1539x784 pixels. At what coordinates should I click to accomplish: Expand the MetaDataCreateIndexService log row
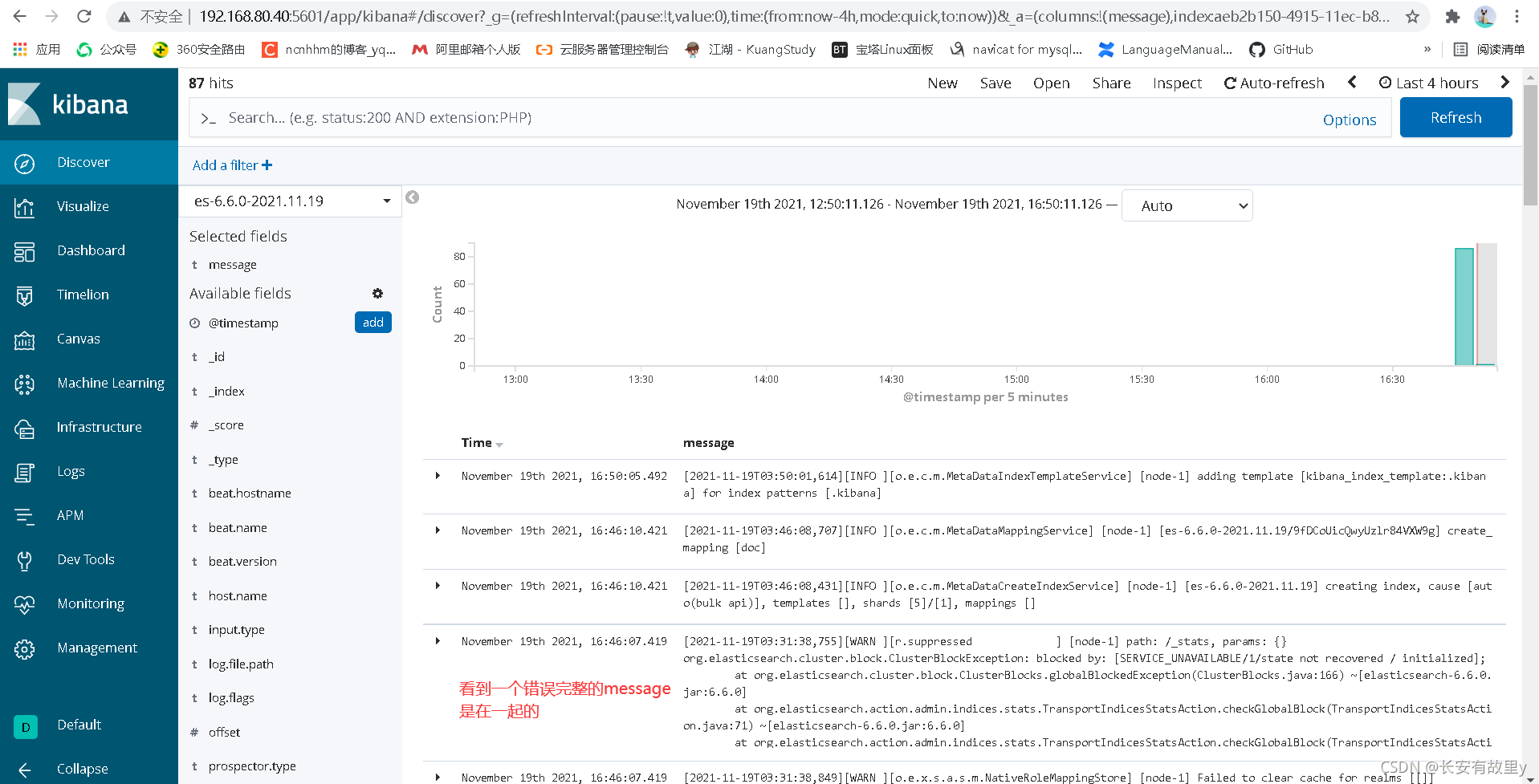(438, 586)
